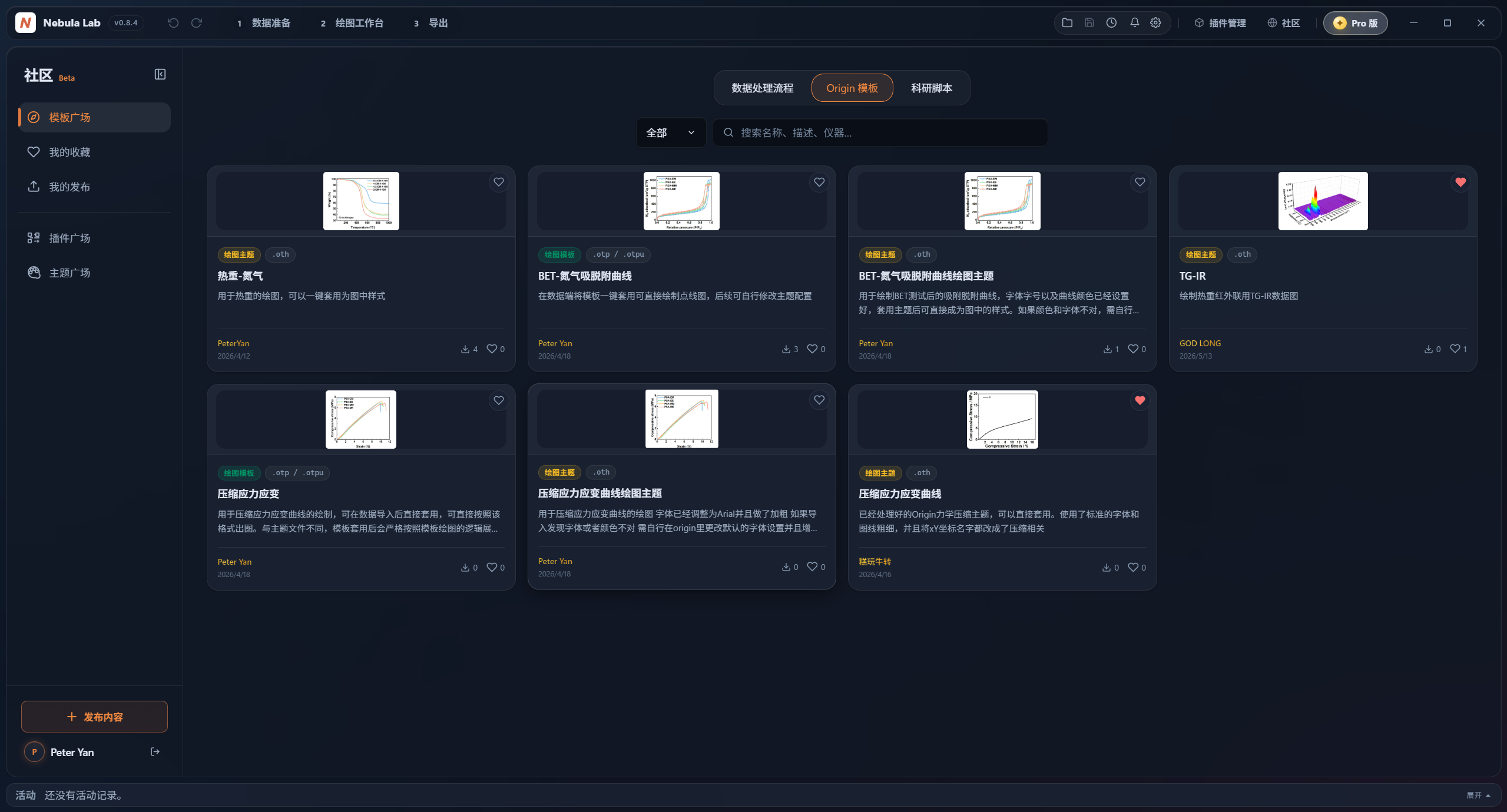Expand the activity bar with 展开
The width and height of the screenshot is (1507, 812).
[1478, 795]
